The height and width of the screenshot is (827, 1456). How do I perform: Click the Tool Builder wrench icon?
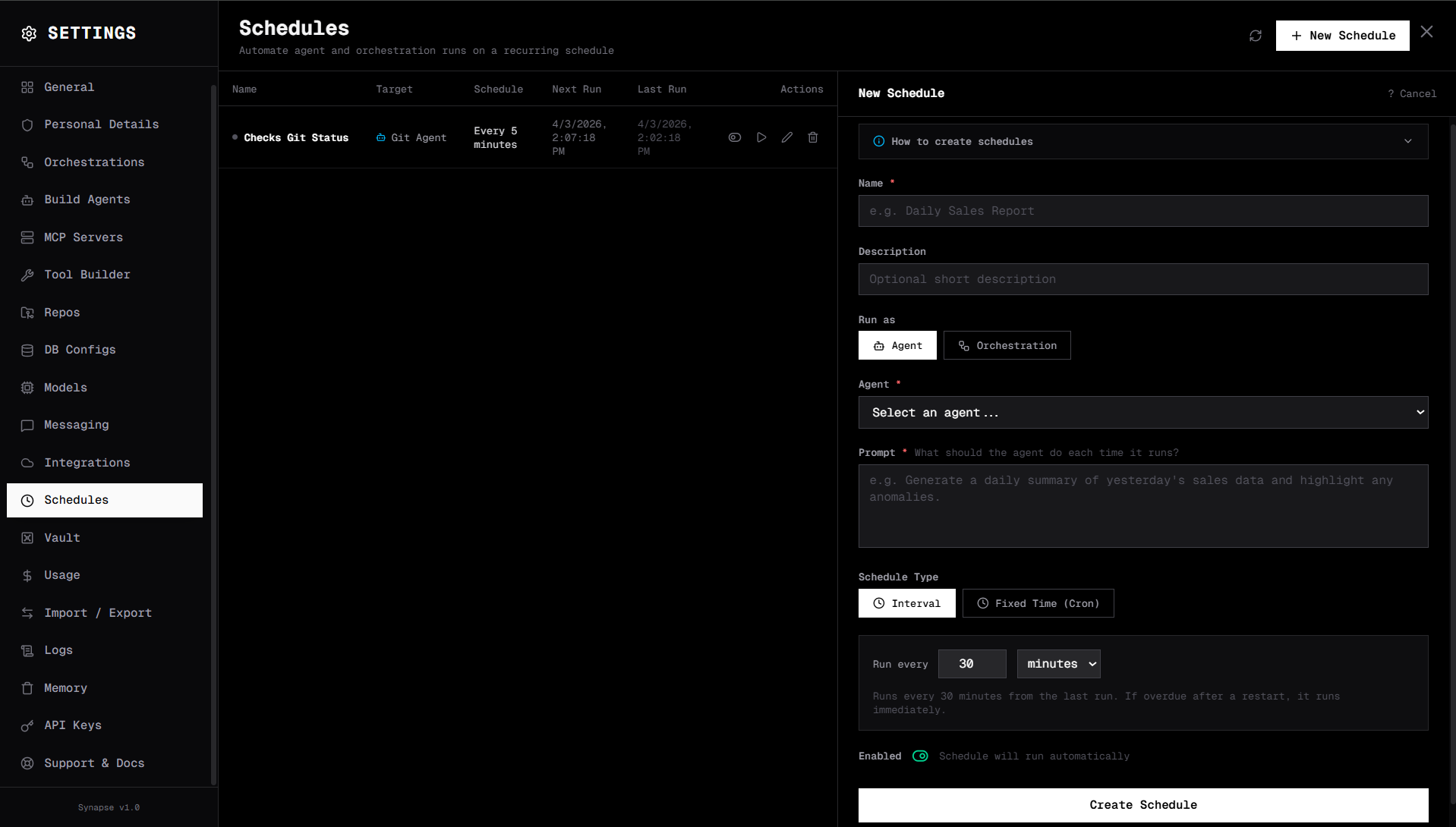tap(27, 275)
